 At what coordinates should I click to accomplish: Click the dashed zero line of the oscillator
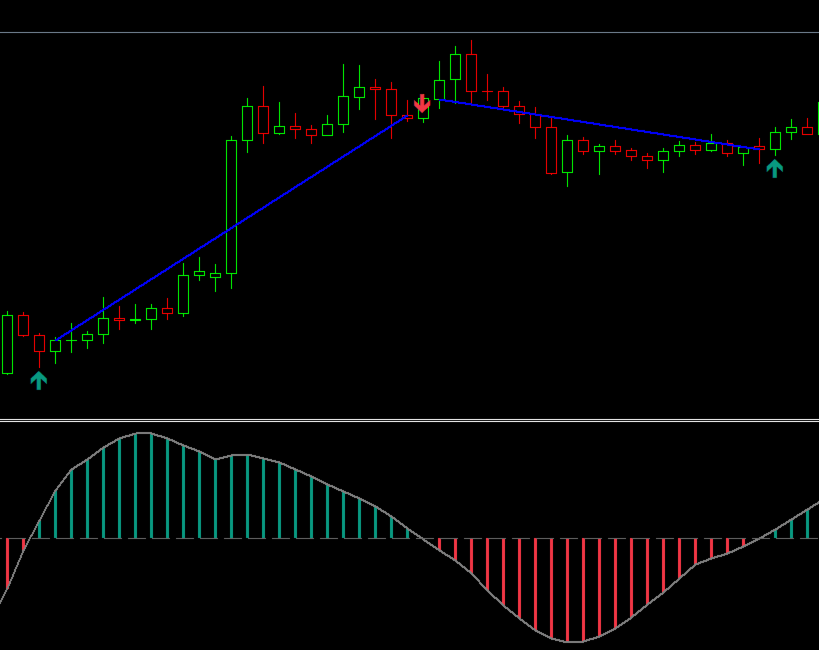410,538
